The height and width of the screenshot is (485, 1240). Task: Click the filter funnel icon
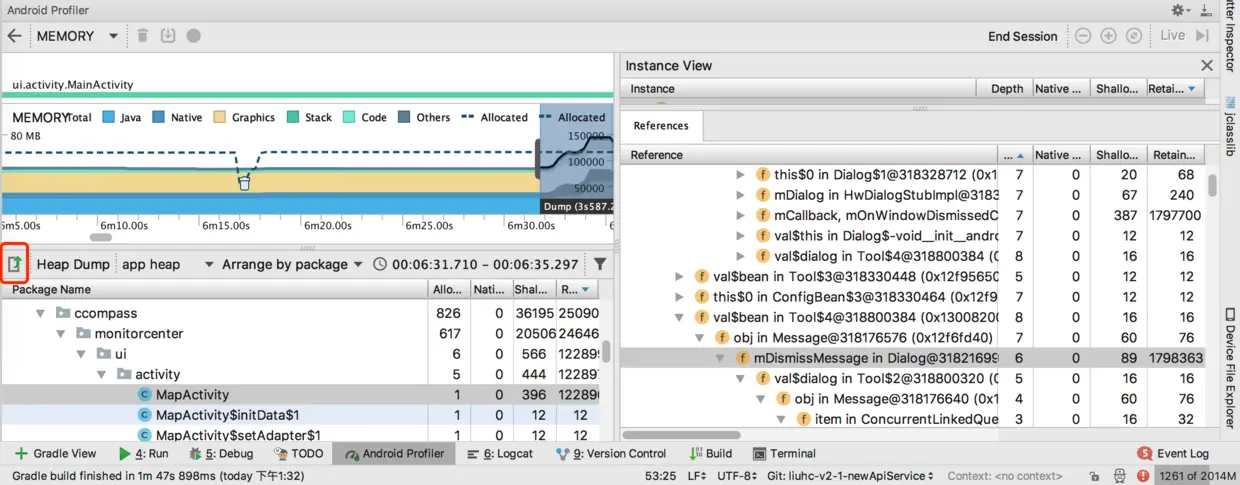[600, 265]
